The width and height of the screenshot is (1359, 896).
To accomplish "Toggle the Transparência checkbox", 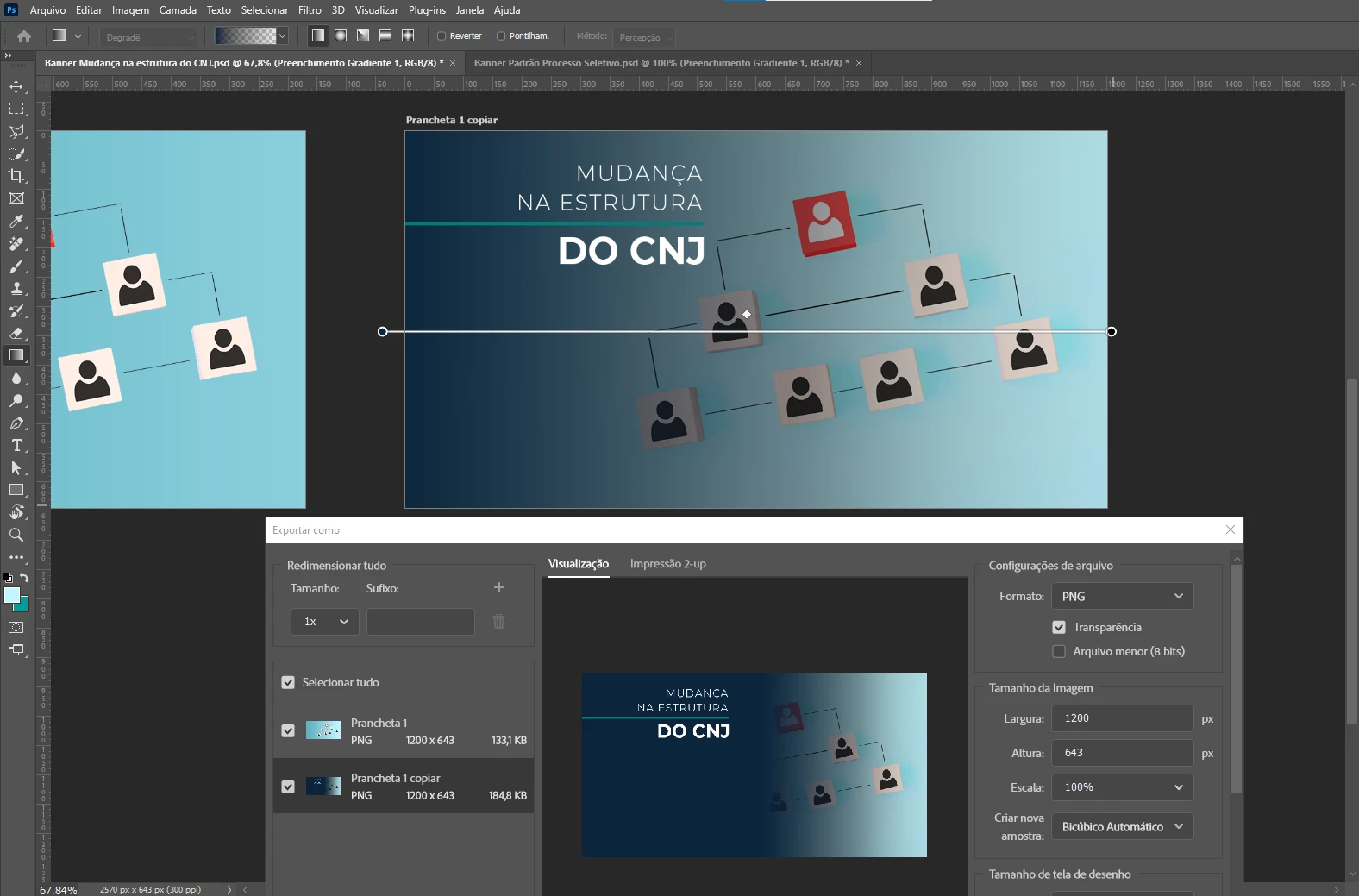I will tap(1059, 627).
